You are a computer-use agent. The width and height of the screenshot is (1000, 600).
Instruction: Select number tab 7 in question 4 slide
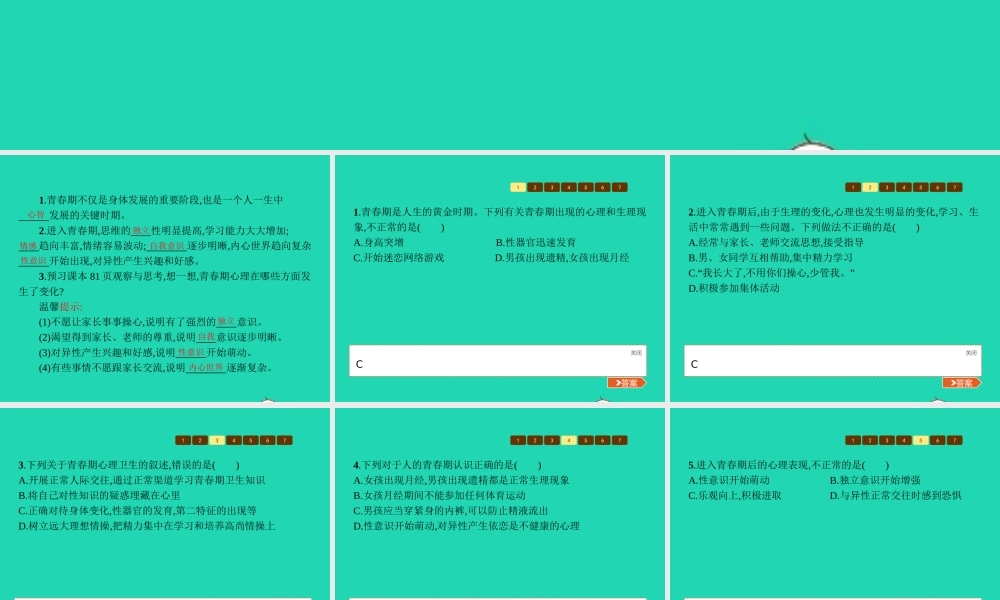pos(619,440)
